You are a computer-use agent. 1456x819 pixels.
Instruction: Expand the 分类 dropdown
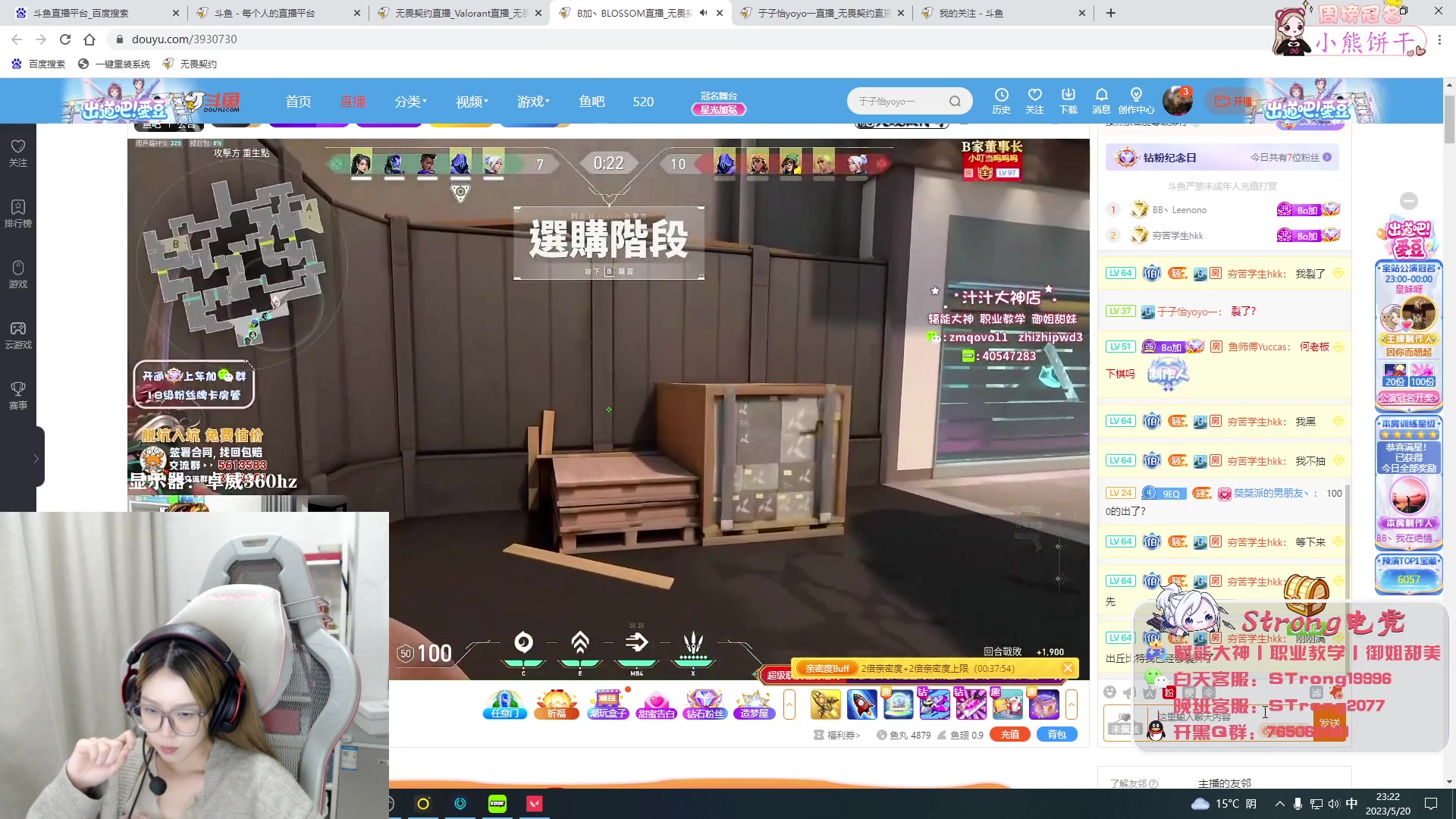(410, 102)
